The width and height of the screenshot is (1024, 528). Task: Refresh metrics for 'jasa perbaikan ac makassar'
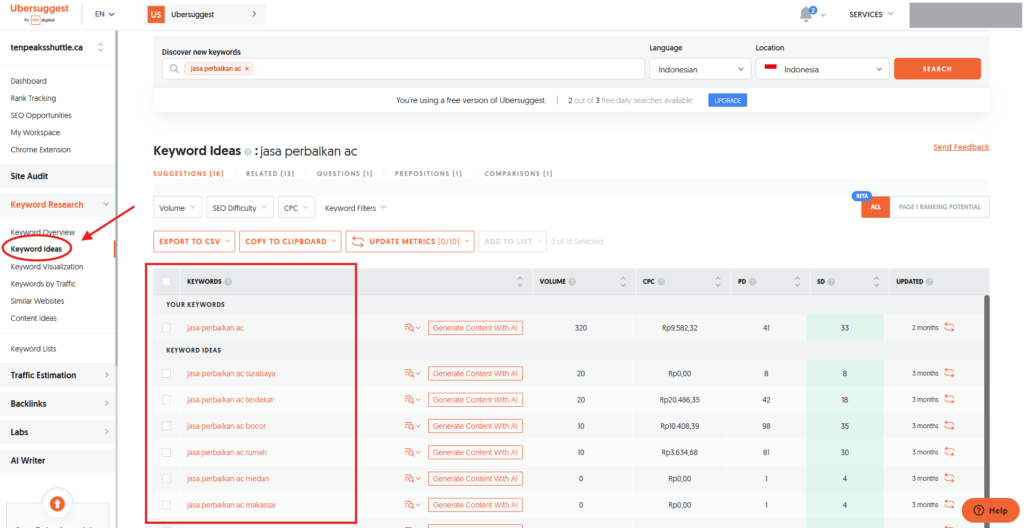[x=949, y=504]
